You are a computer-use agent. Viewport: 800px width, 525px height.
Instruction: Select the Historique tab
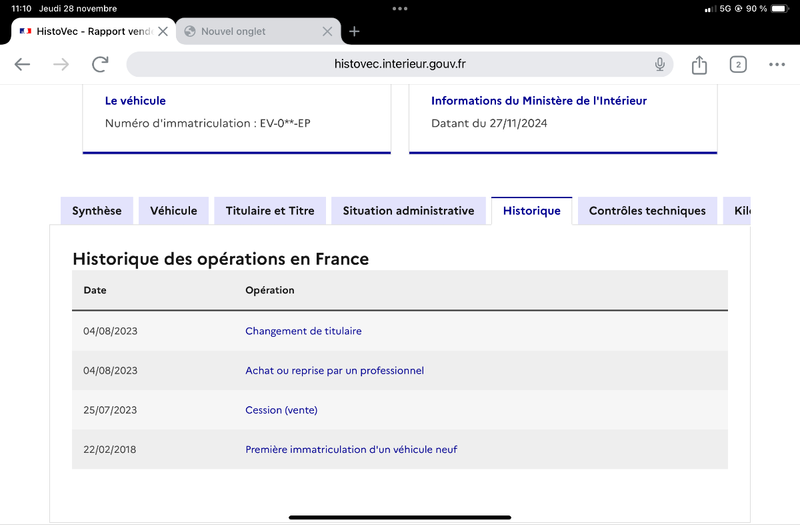532,211
